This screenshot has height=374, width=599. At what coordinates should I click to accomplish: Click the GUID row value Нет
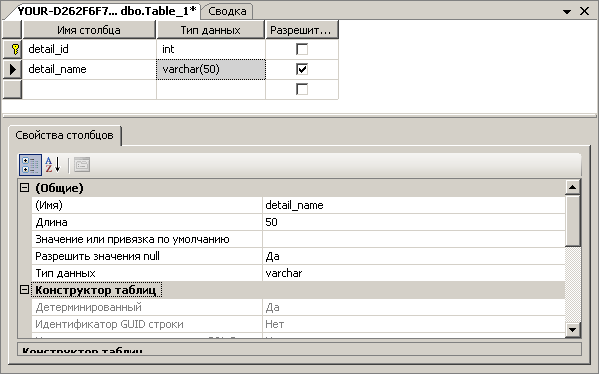pyautogui.click(x=414, y=324)
